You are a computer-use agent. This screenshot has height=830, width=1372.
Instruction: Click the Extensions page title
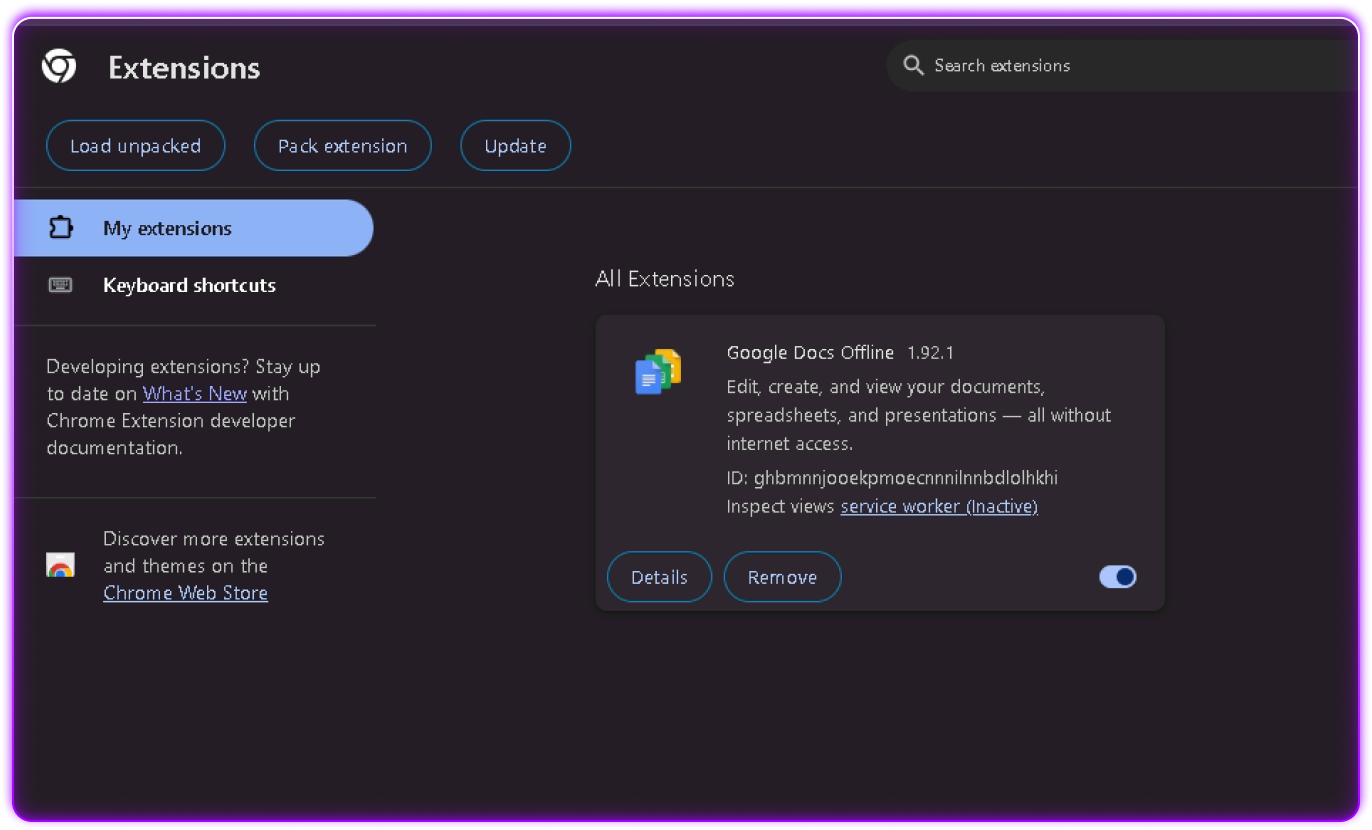[184, 68]
